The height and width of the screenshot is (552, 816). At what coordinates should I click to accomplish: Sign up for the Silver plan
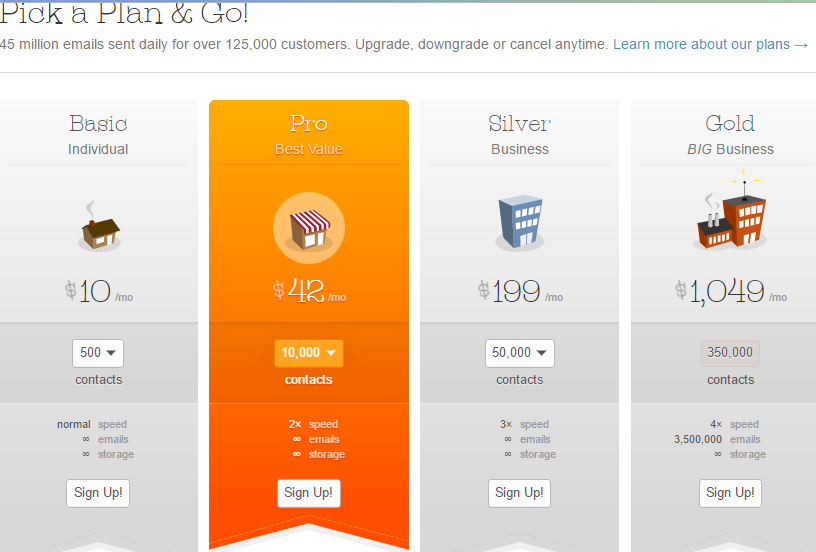[520, 493]
